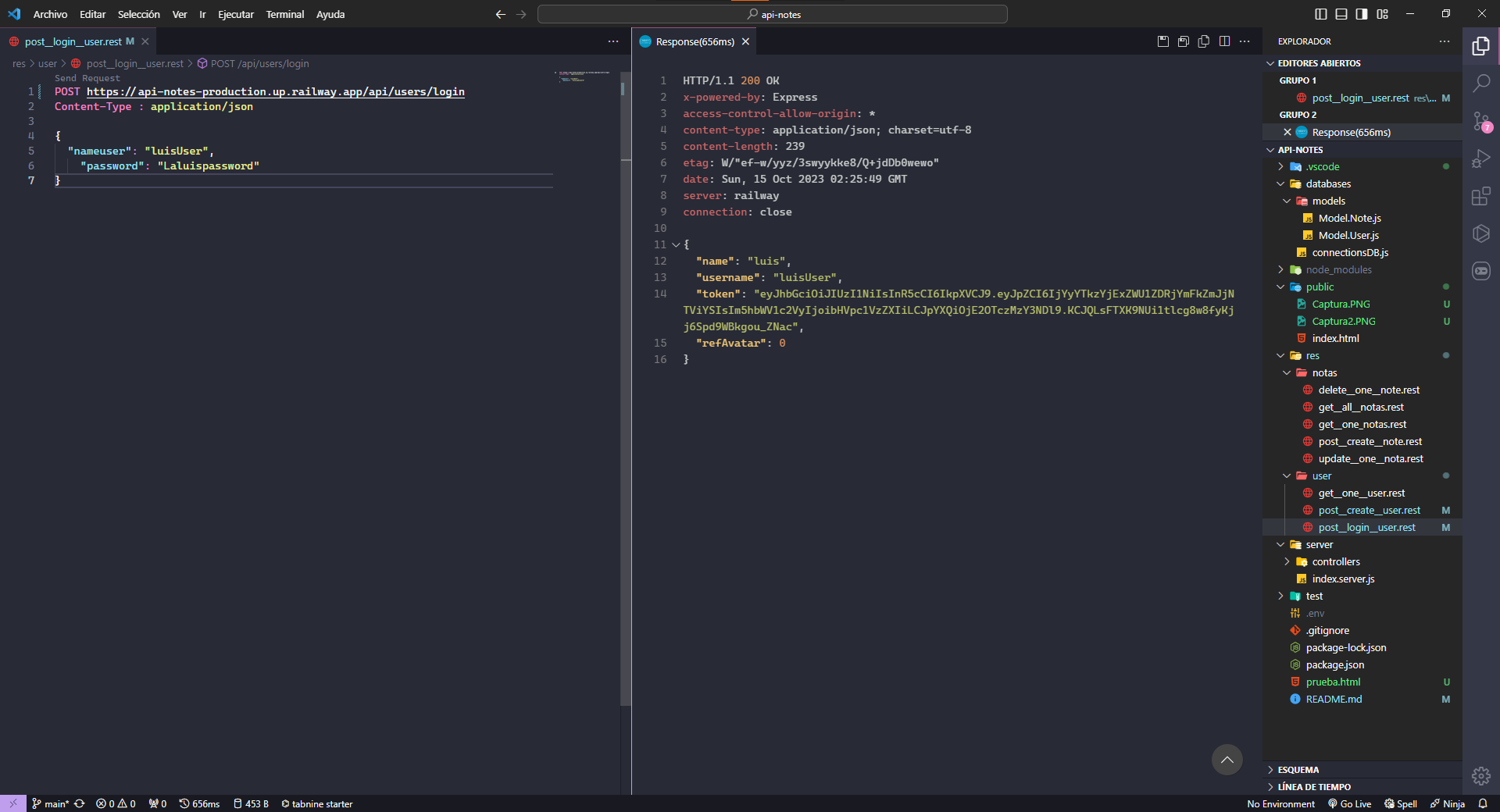This screenshot has height=812, width=1500.
Task: Open the Extensions view icon
Action: (x=1480, y=196)
